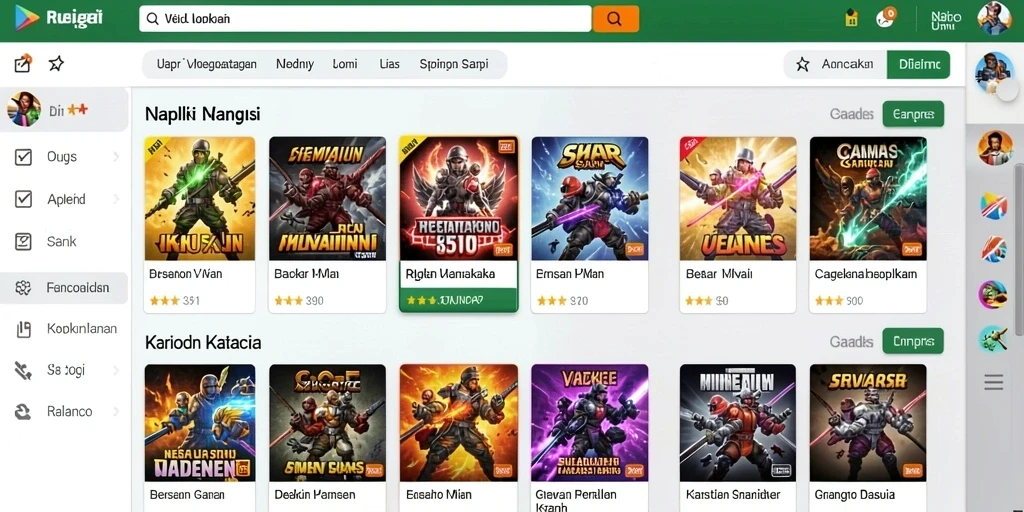The image size is (1024, 512).
Task: Click the Aoncakan button
Action: (x=835, y=64)
